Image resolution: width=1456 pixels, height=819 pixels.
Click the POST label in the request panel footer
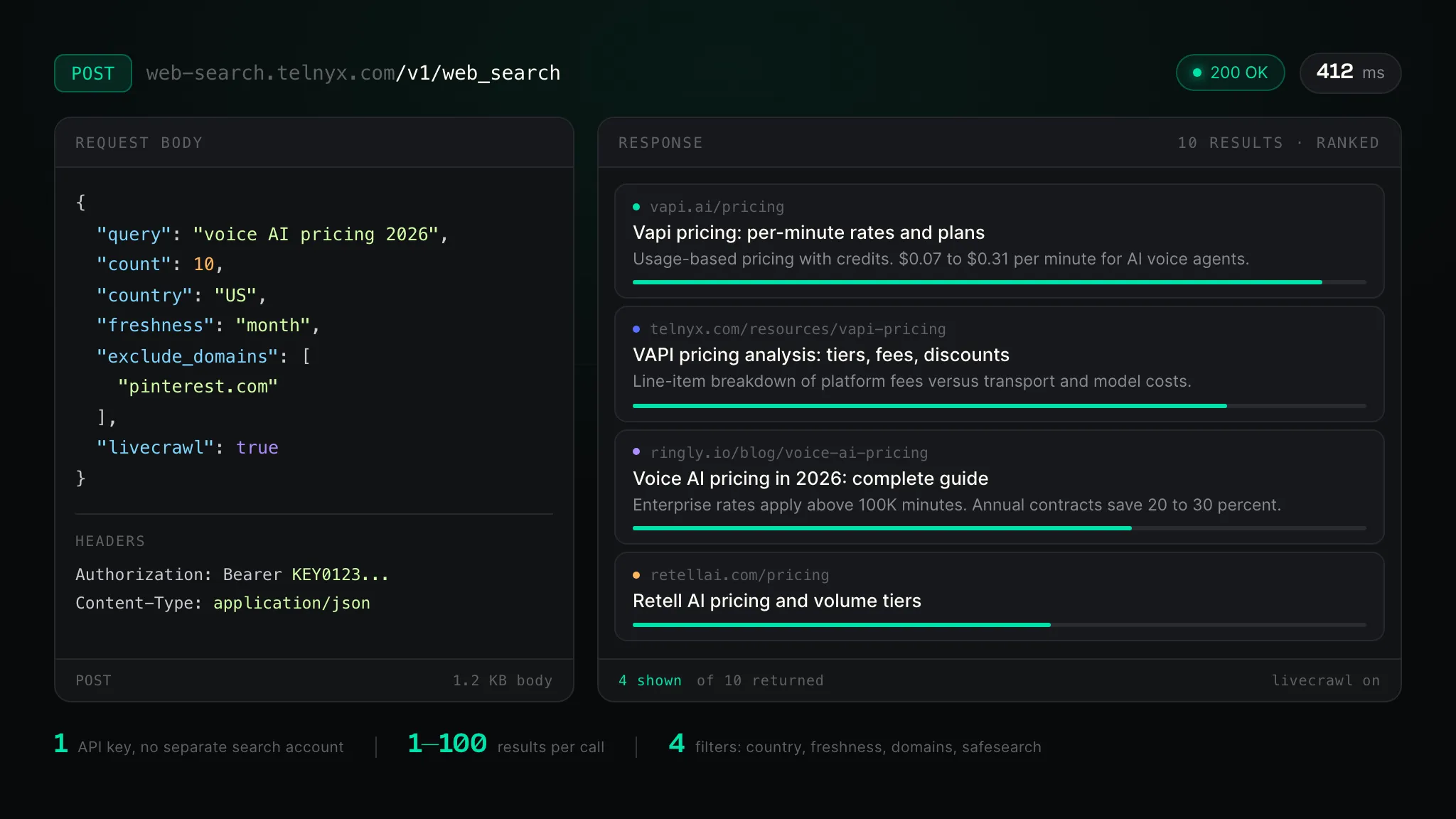94,680
